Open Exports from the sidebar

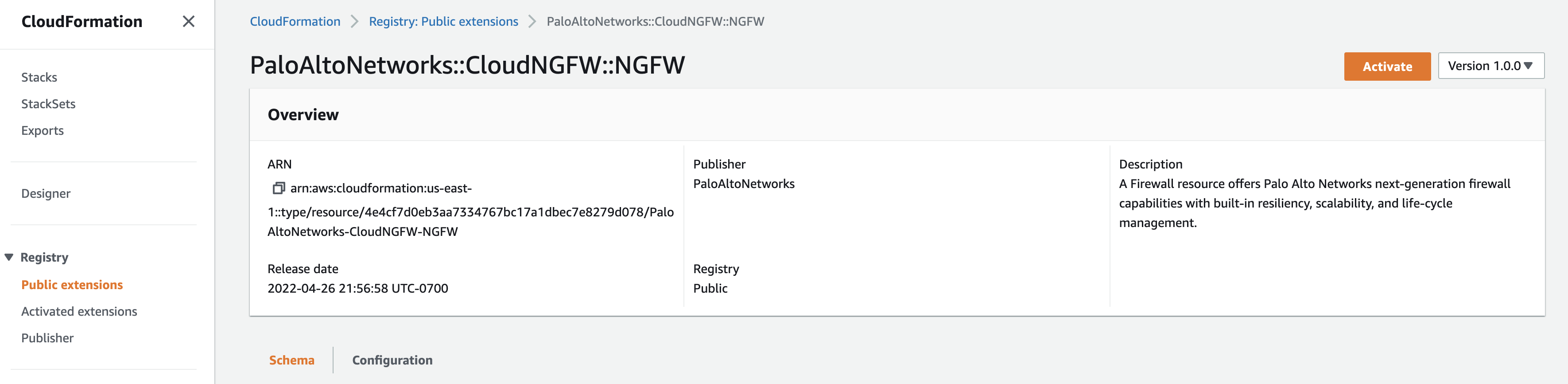pos(42,130)
